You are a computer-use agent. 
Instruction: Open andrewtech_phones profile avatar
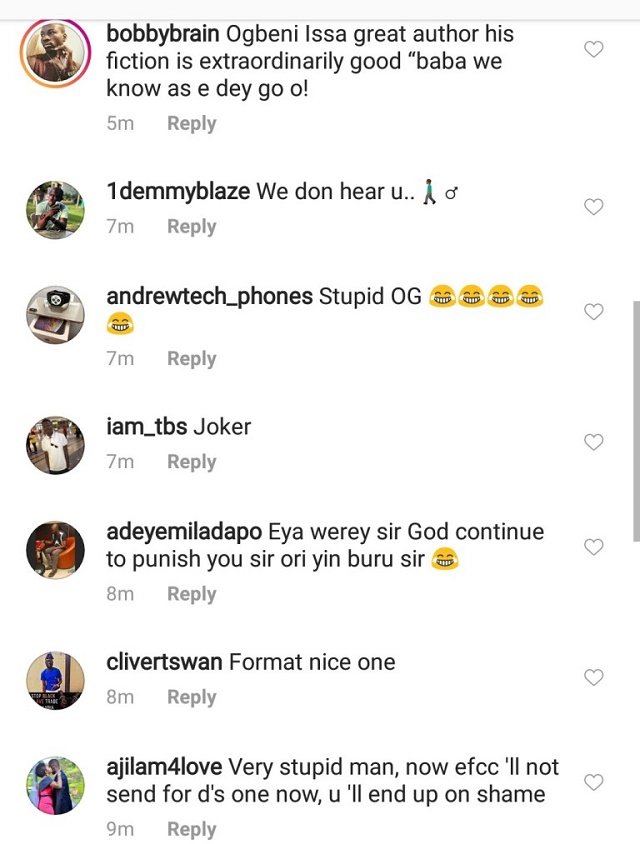tap(55, 315)
